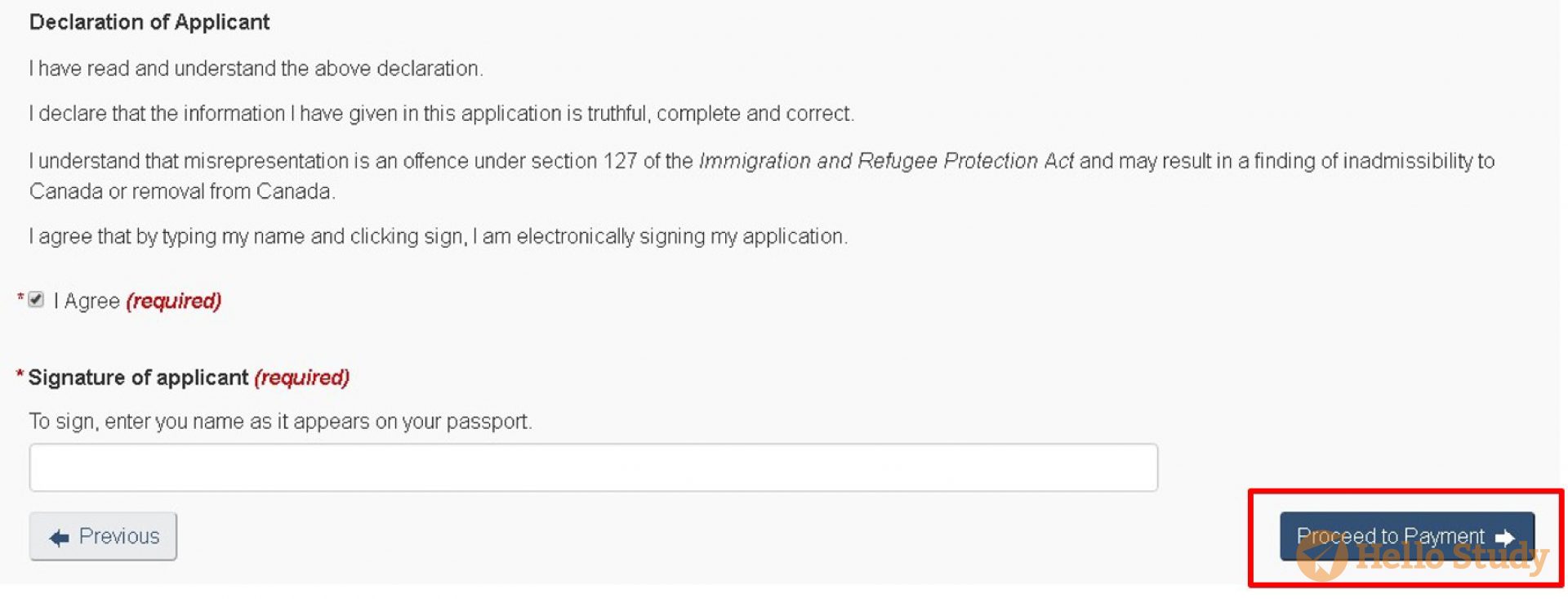
Task: Click the right arrow icon on Proceed to Payment
Action: 1504,537
